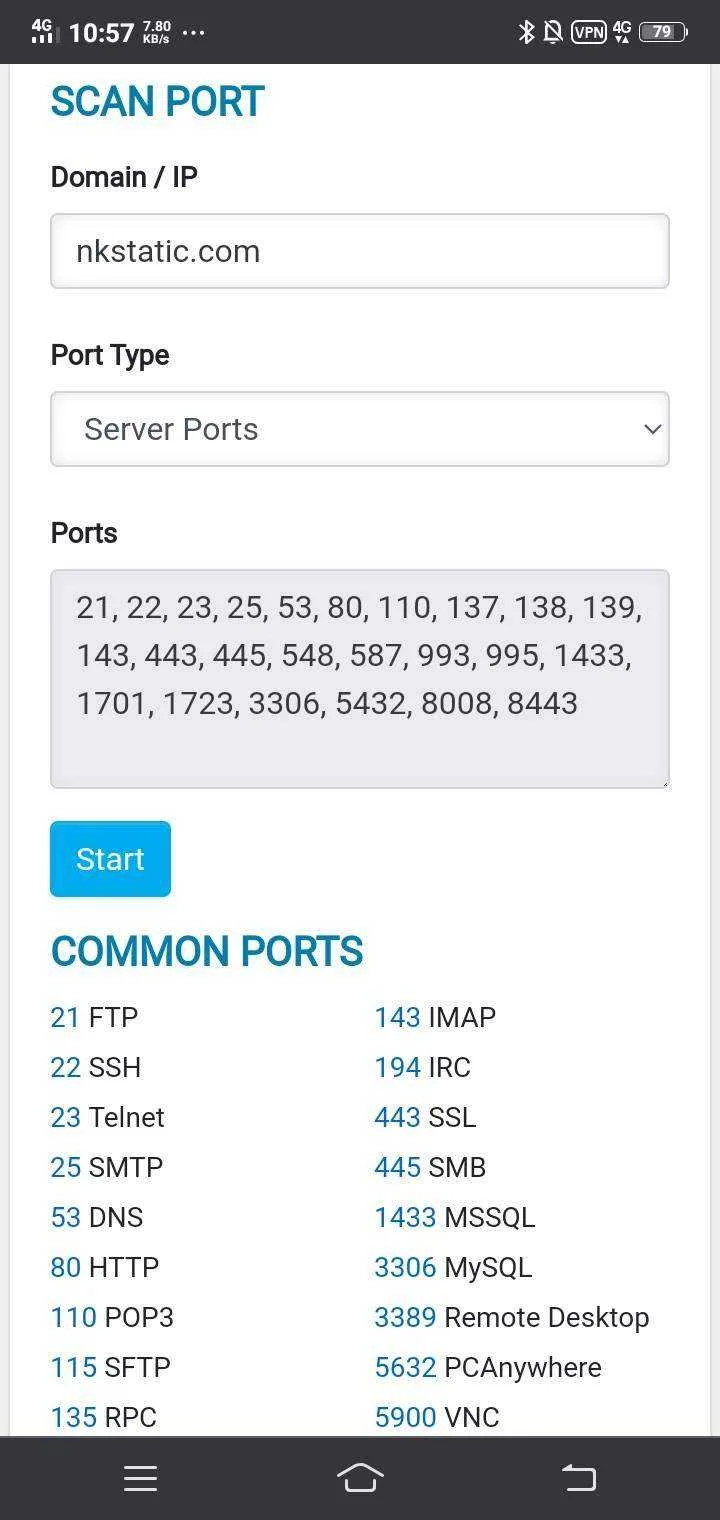The width and height of the screenshot is (720, 1520).
Task: Start the port scan
Action: pos(110,859)
